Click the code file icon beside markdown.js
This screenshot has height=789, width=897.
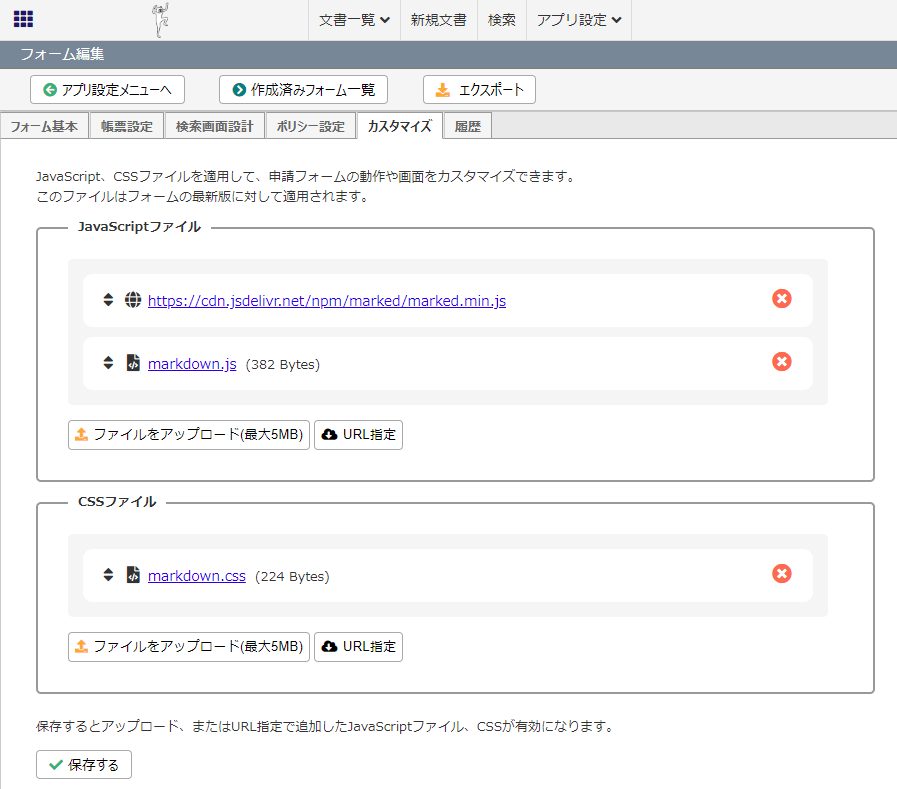(133, 363)
